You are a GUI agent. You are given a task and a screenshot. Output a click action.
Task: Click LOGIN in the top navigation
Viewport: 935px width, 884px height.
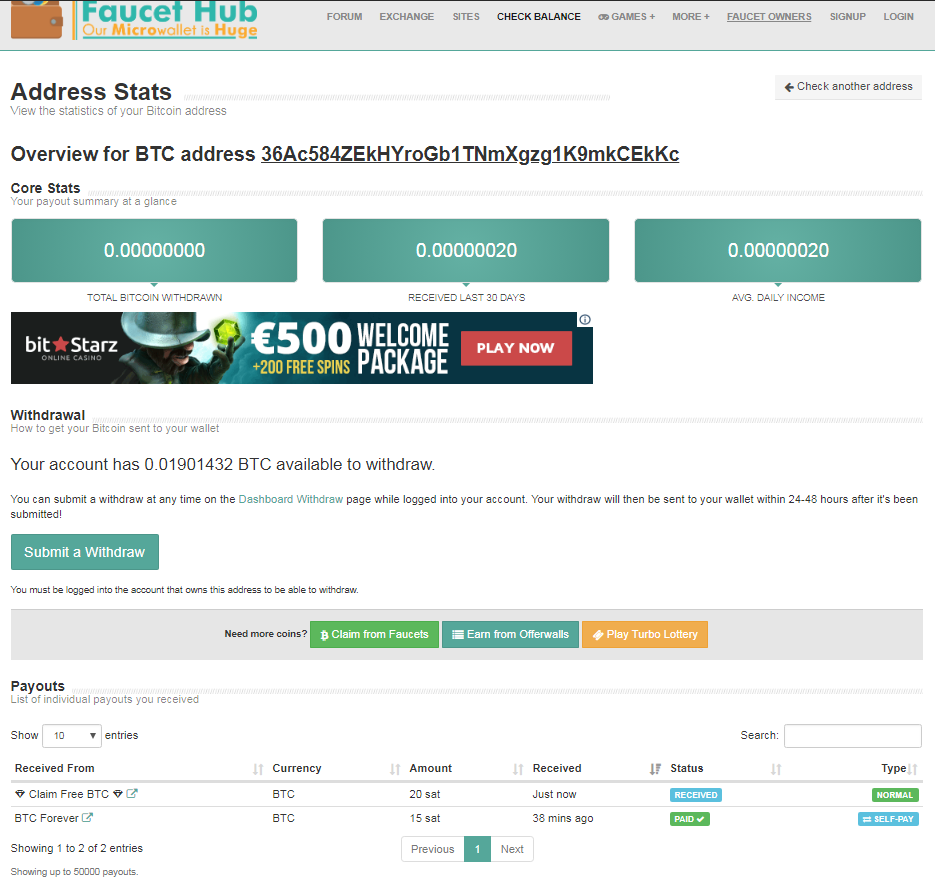[898, 17]
